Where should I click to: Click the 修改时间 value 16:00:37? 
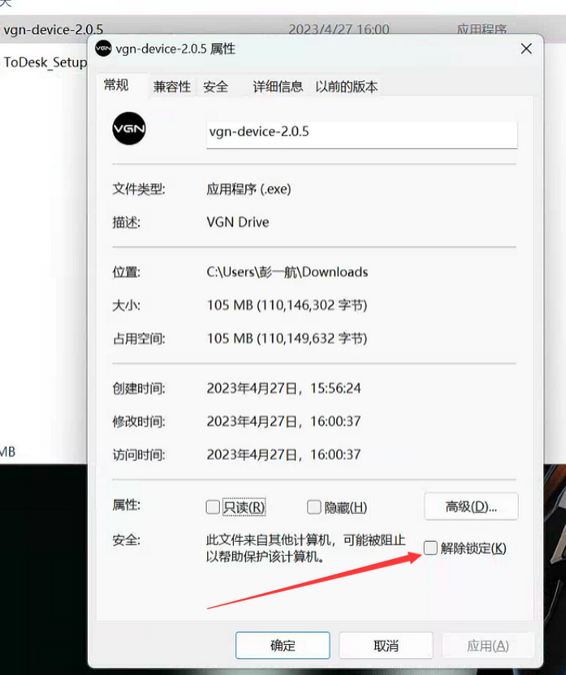point(336,421)
